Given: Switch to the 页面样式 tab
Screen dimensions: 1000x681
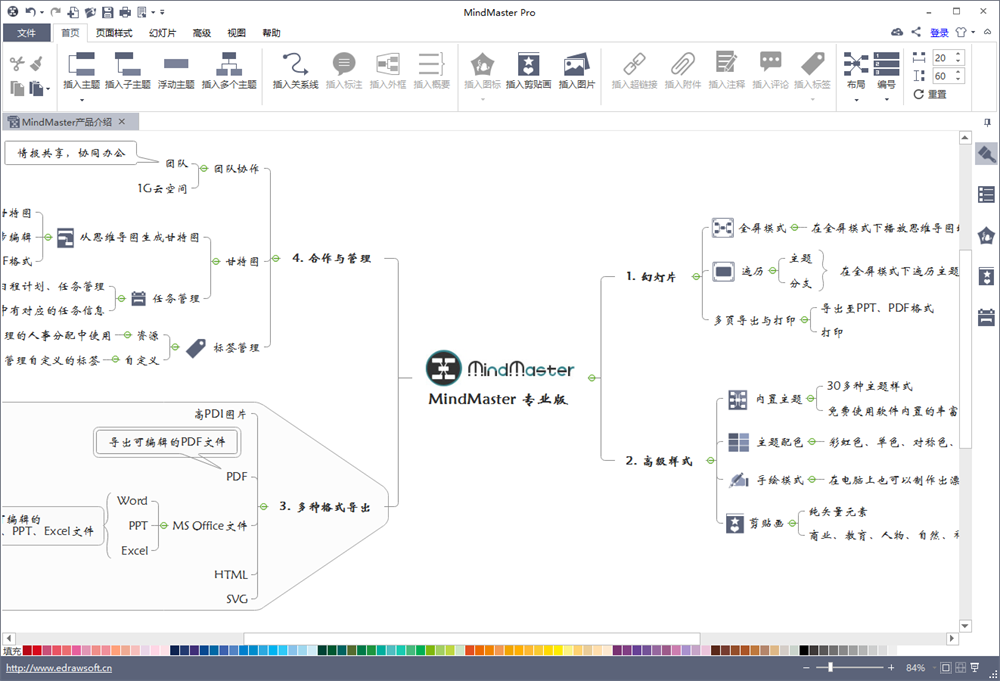Looking at the screenshot, I should pos(114,33).
